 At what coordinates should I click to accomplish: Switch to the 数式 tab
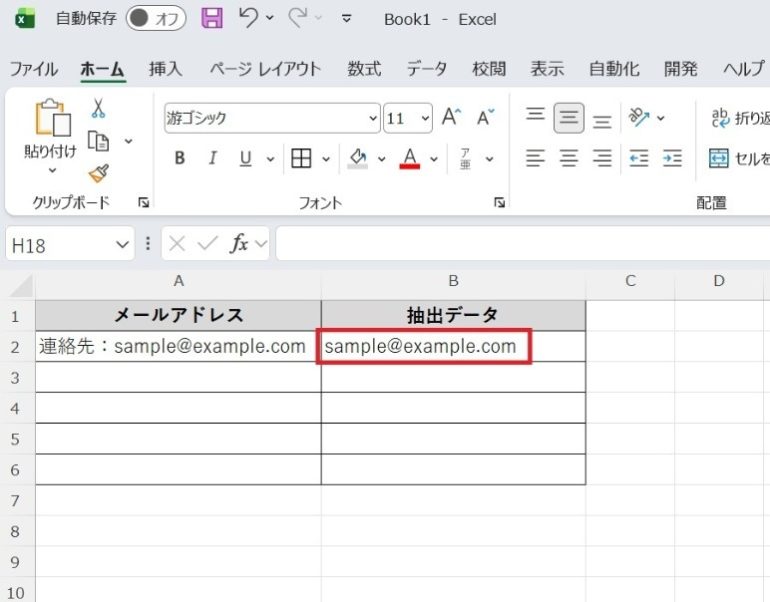point(364,69)
